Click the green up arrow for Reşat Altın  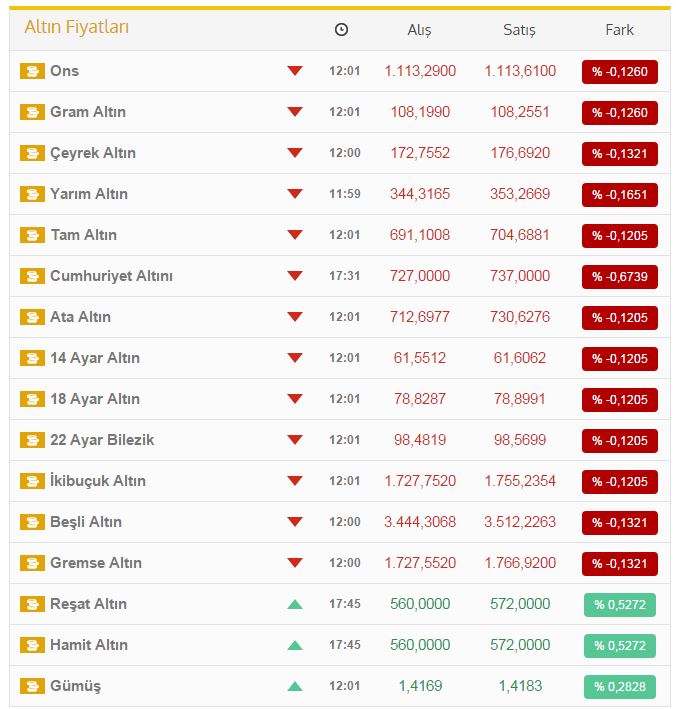pyautogui.click(x=294, y=604)
